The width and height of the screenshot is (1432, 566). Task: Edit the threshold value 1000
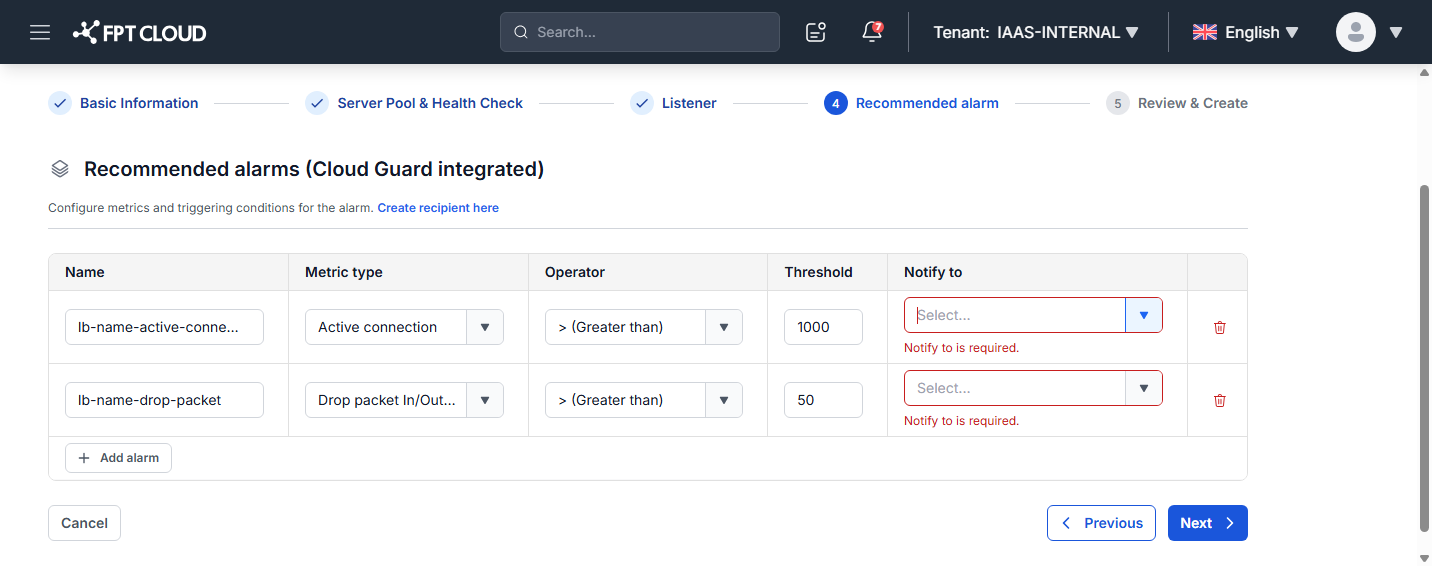click(x=823, y=327)
